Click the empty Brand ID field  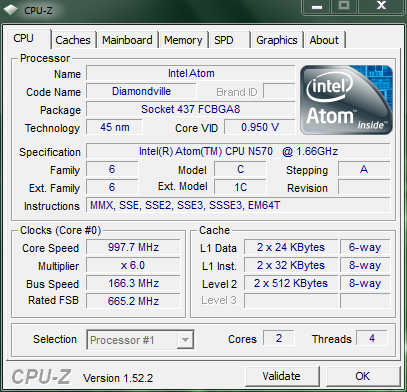tap(279, 91)
